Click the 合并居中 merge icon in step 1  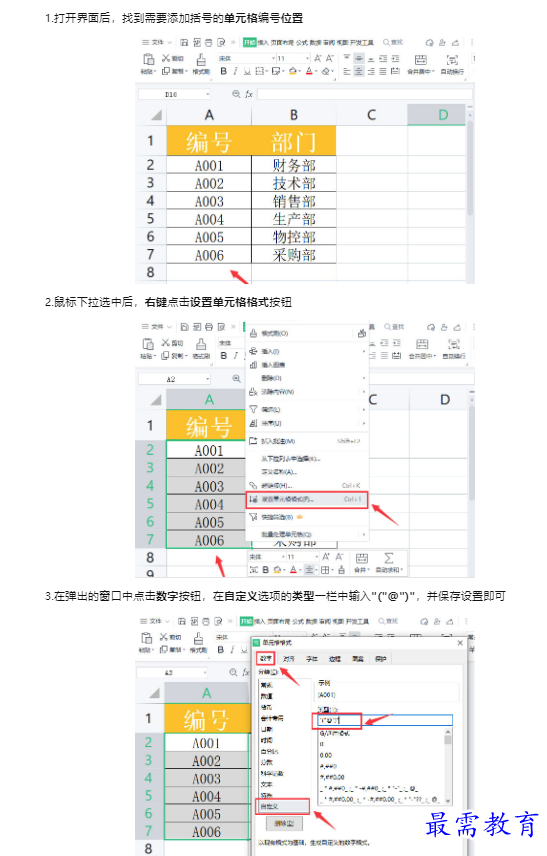click(420, 60)
